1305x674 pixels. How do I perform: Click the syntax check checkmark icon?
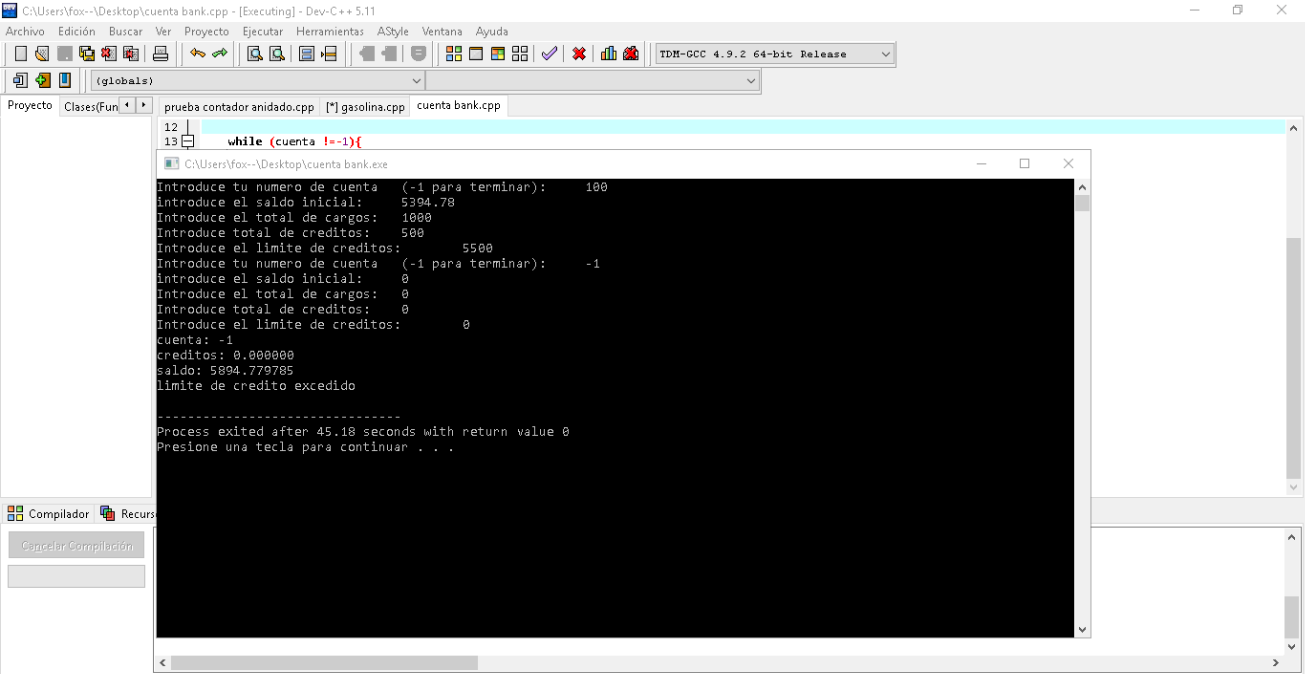pos(549,54)
